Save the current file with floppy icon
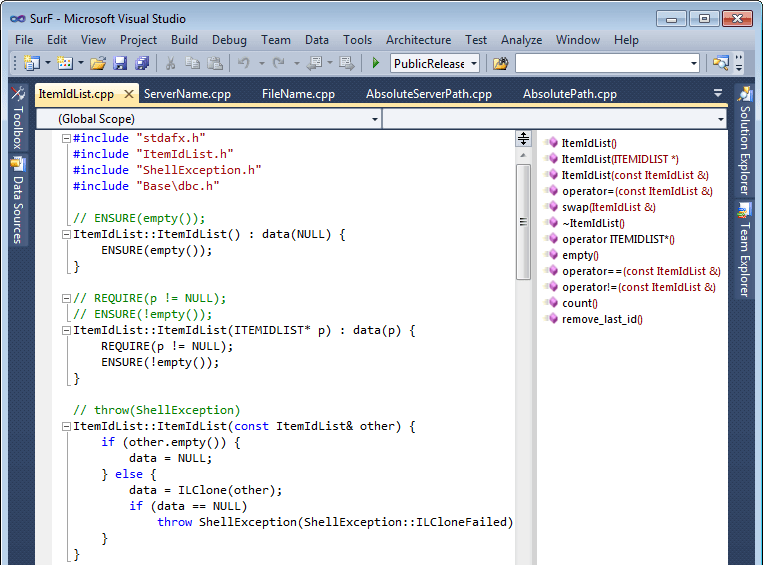 (x=120, y=63)
